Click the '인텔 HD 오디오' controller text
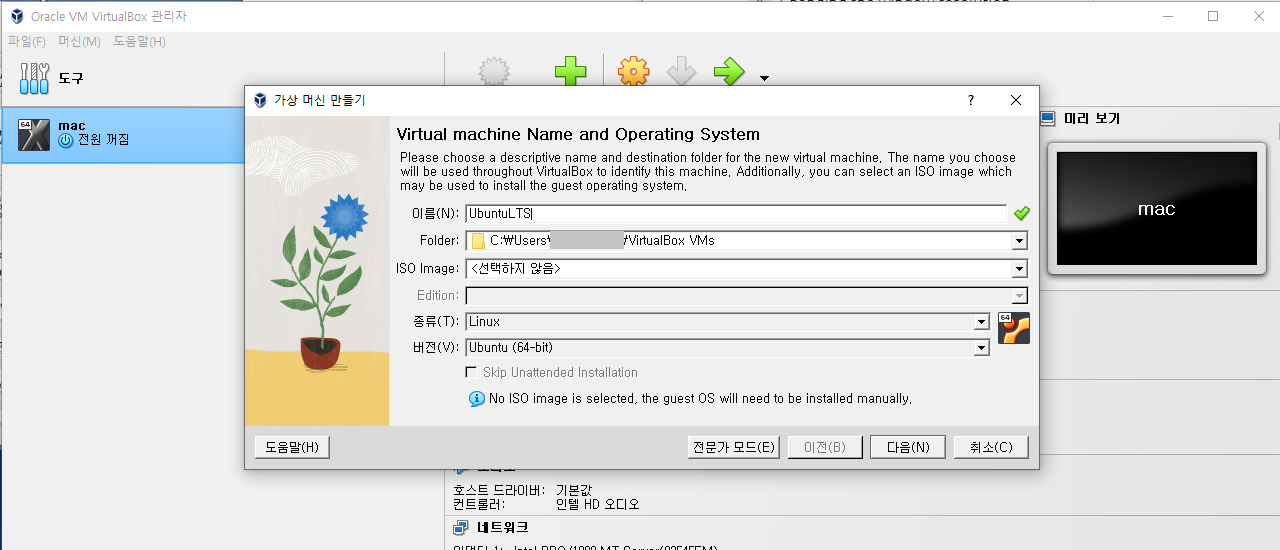Screen dimensions: 1280x550 click(598, 505)
